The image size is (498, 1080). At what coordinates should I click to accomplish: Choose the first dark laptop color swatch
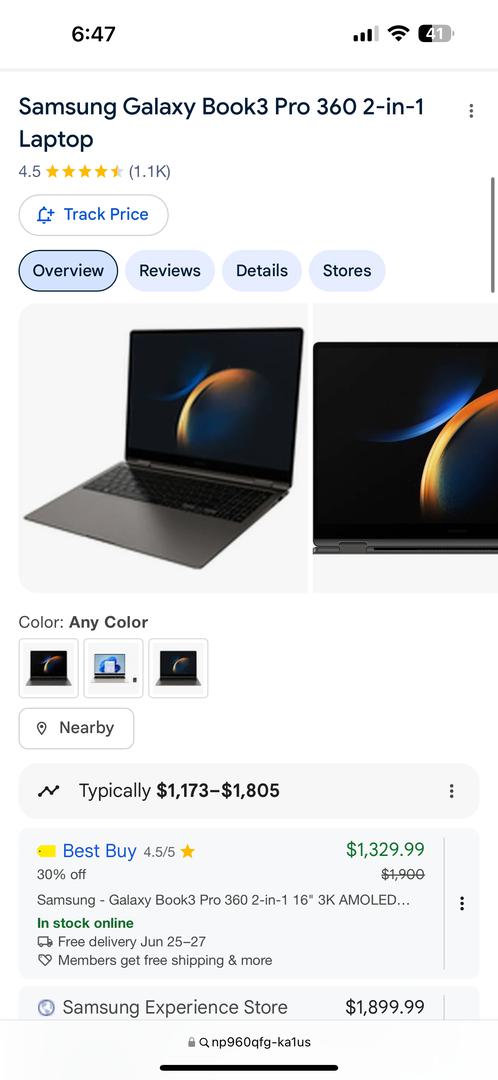click(x=48, y=668)
